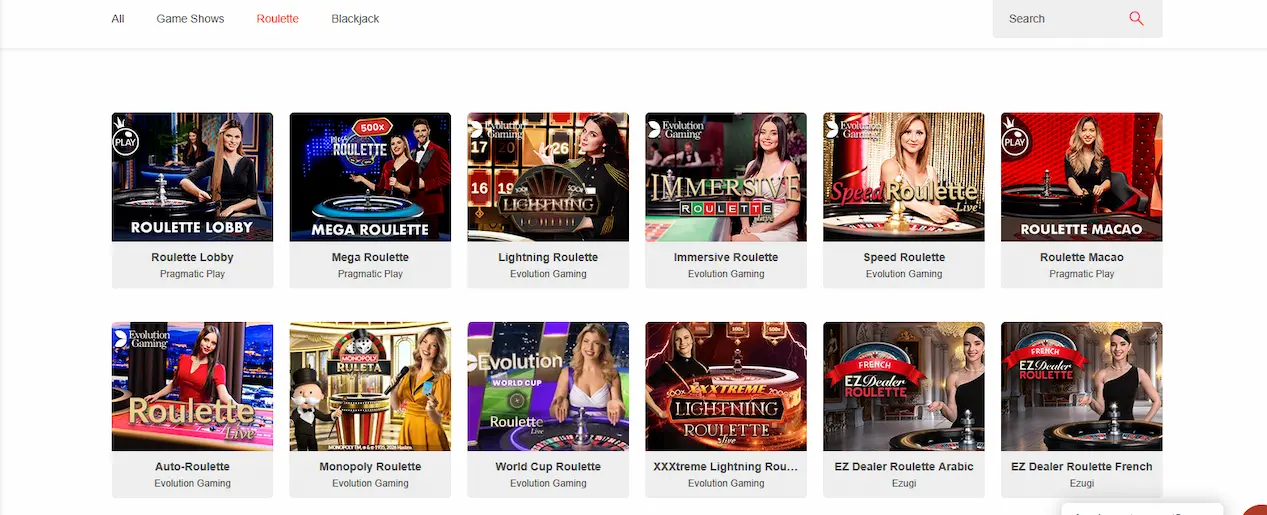
Task: Click the EZ Dealer Roulette Arabic title
Action: (x=904, y=467)
